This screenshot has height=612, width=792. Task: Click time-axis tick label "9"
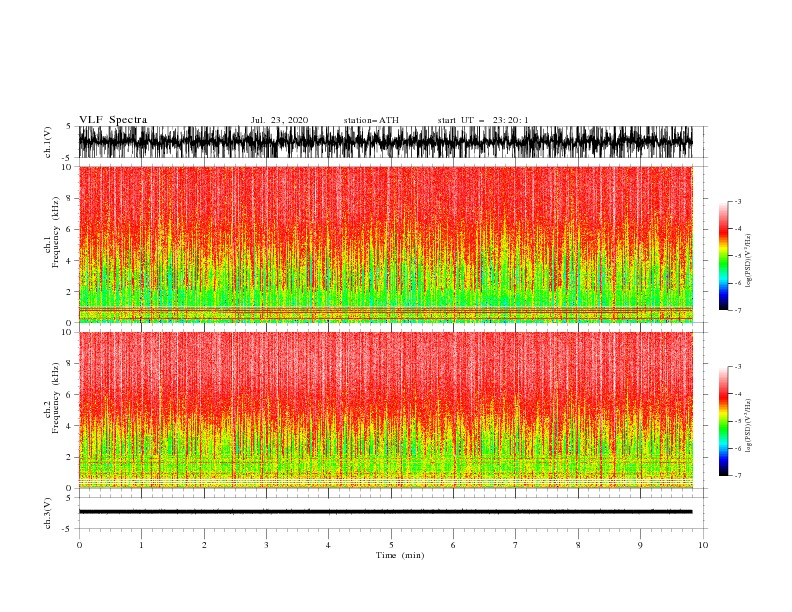[640, 545]
